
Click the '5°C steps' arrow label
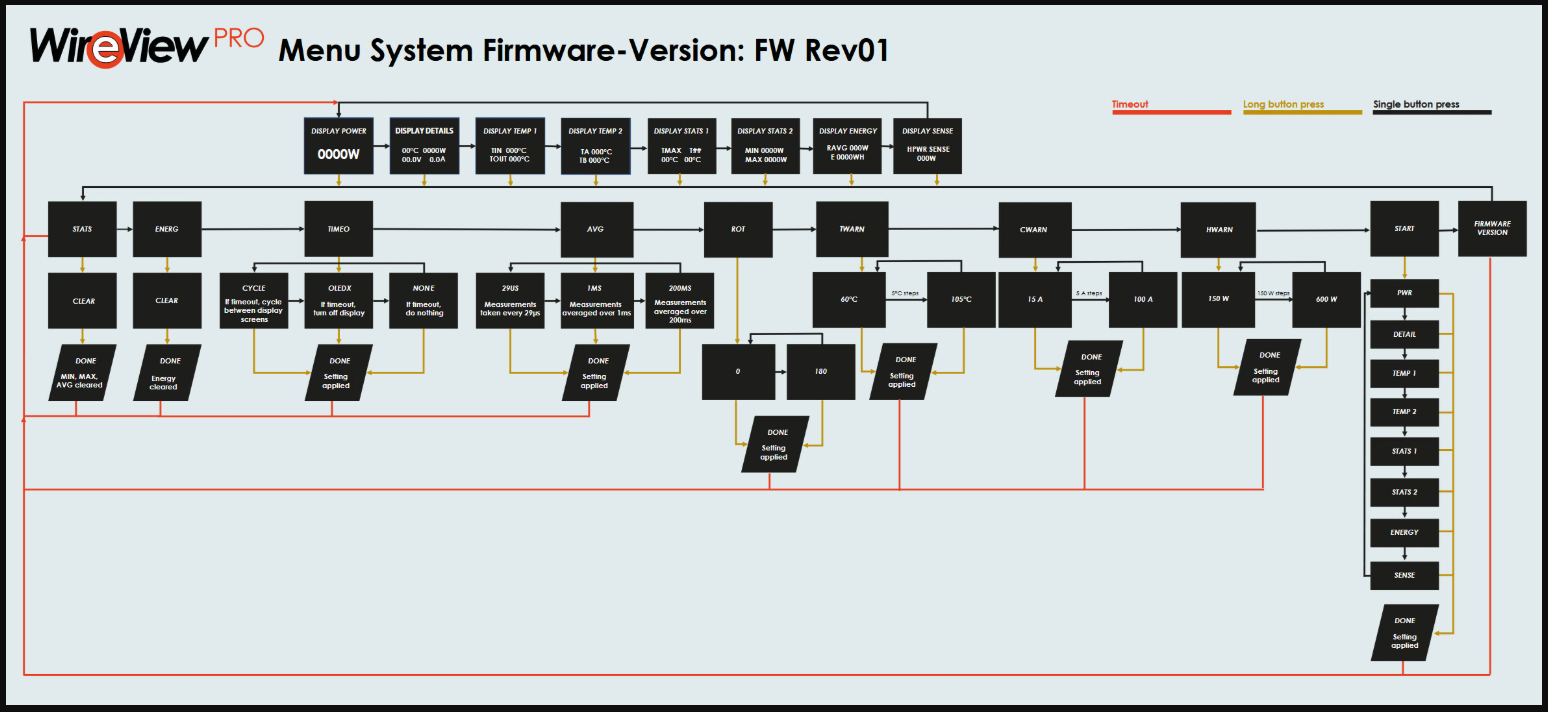point(906,293)
